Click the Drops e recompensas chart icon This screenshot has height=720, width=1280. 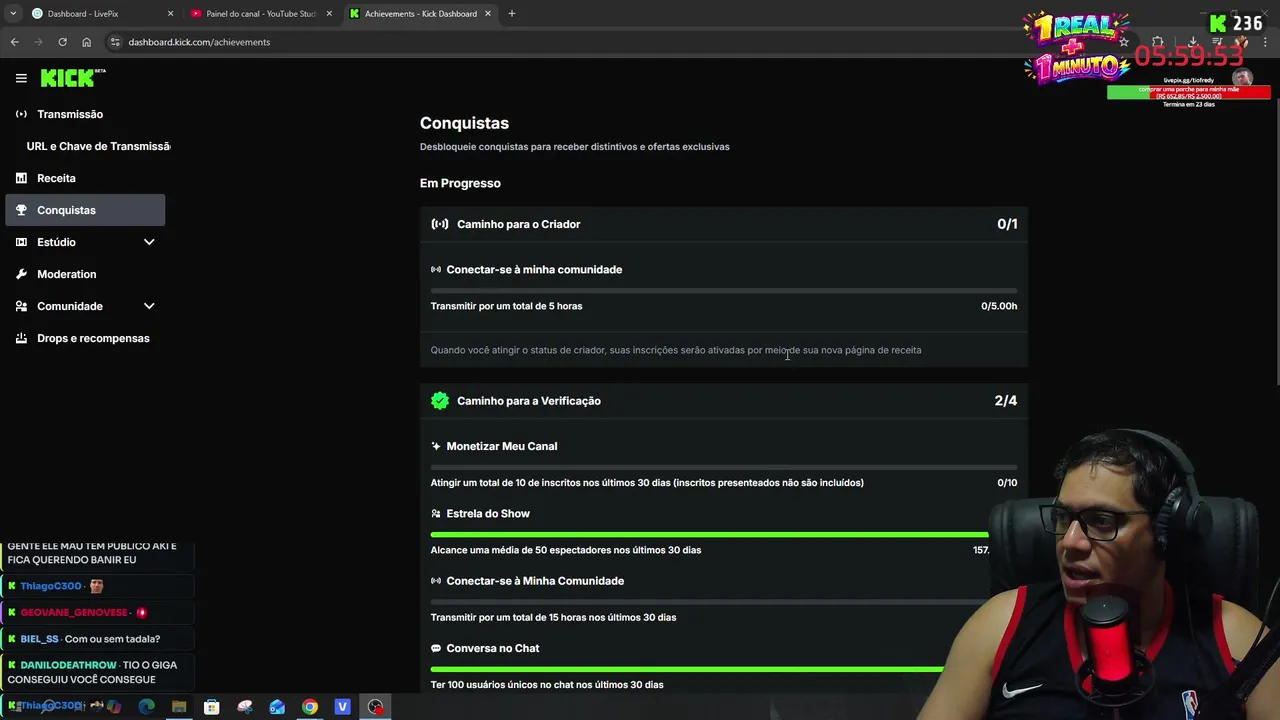(21, 338)
